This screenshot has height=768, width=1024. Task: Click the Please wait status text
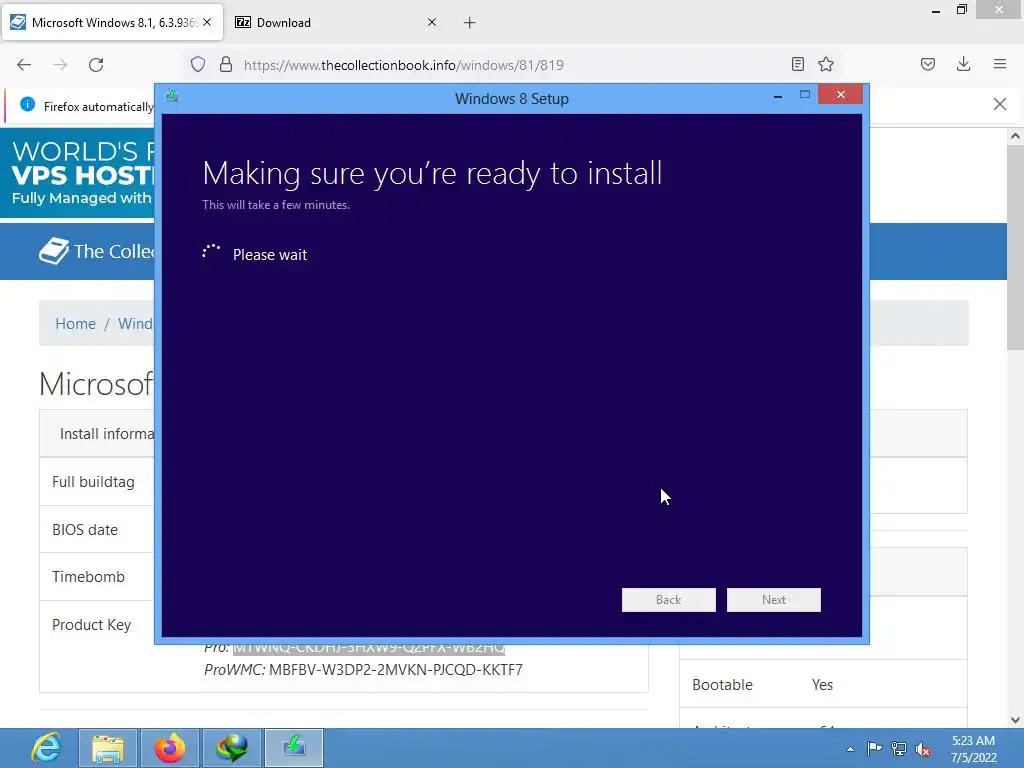tap(270, 255)
